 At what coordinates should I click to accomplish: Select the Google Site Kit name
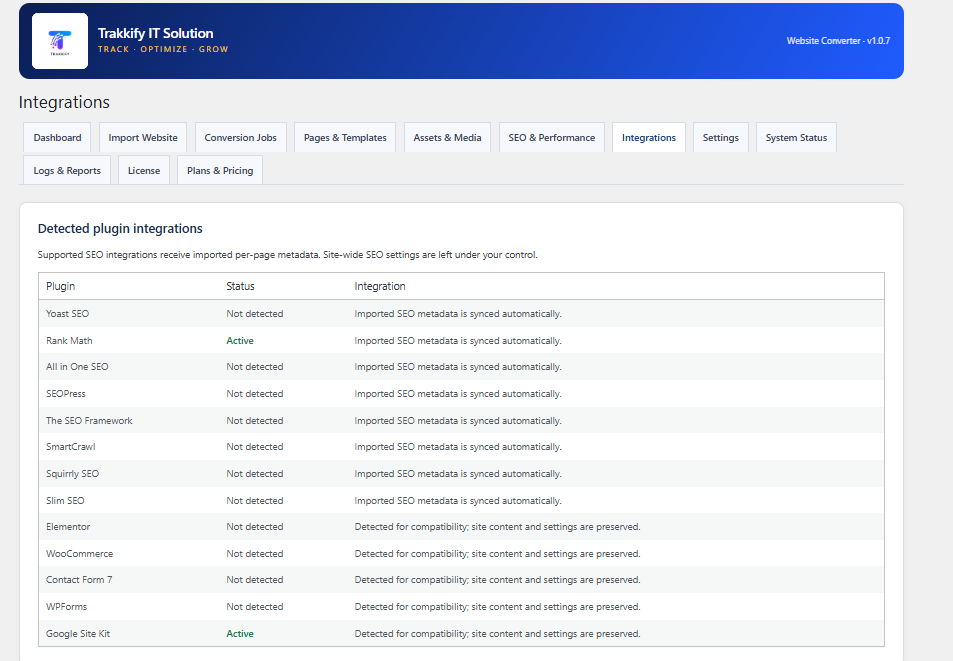pyautogui.click(x=78, y=633)
